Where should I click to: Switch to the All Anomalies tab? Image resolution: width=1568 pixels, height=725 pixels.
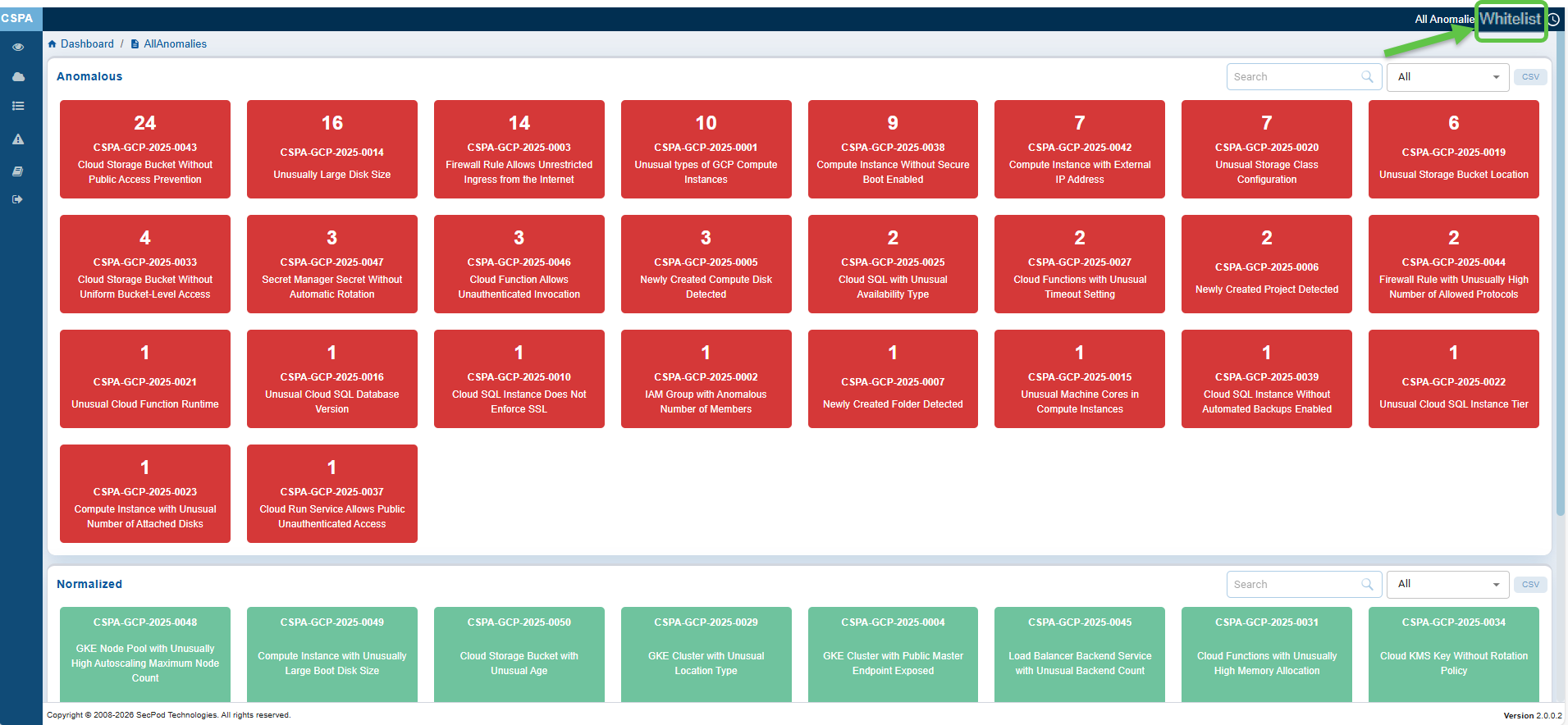1443,20
